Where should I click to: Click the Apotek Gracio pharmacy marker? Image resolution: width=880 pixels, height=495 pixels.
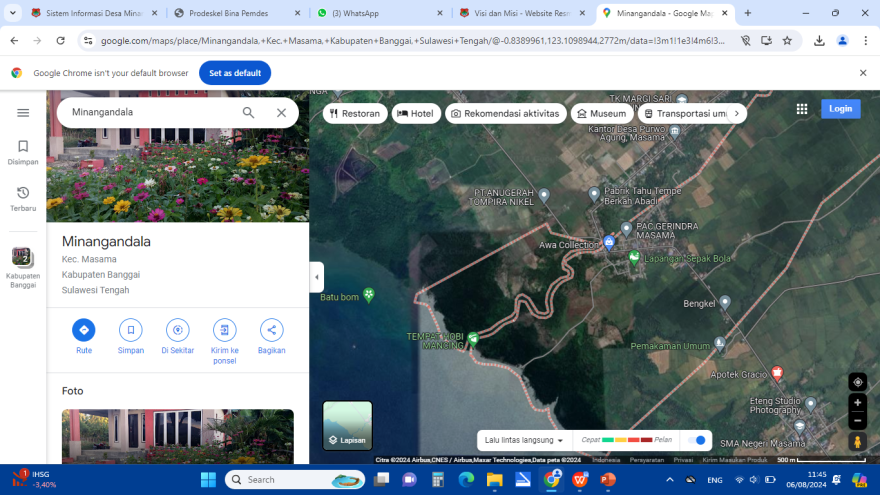[777, 373]
